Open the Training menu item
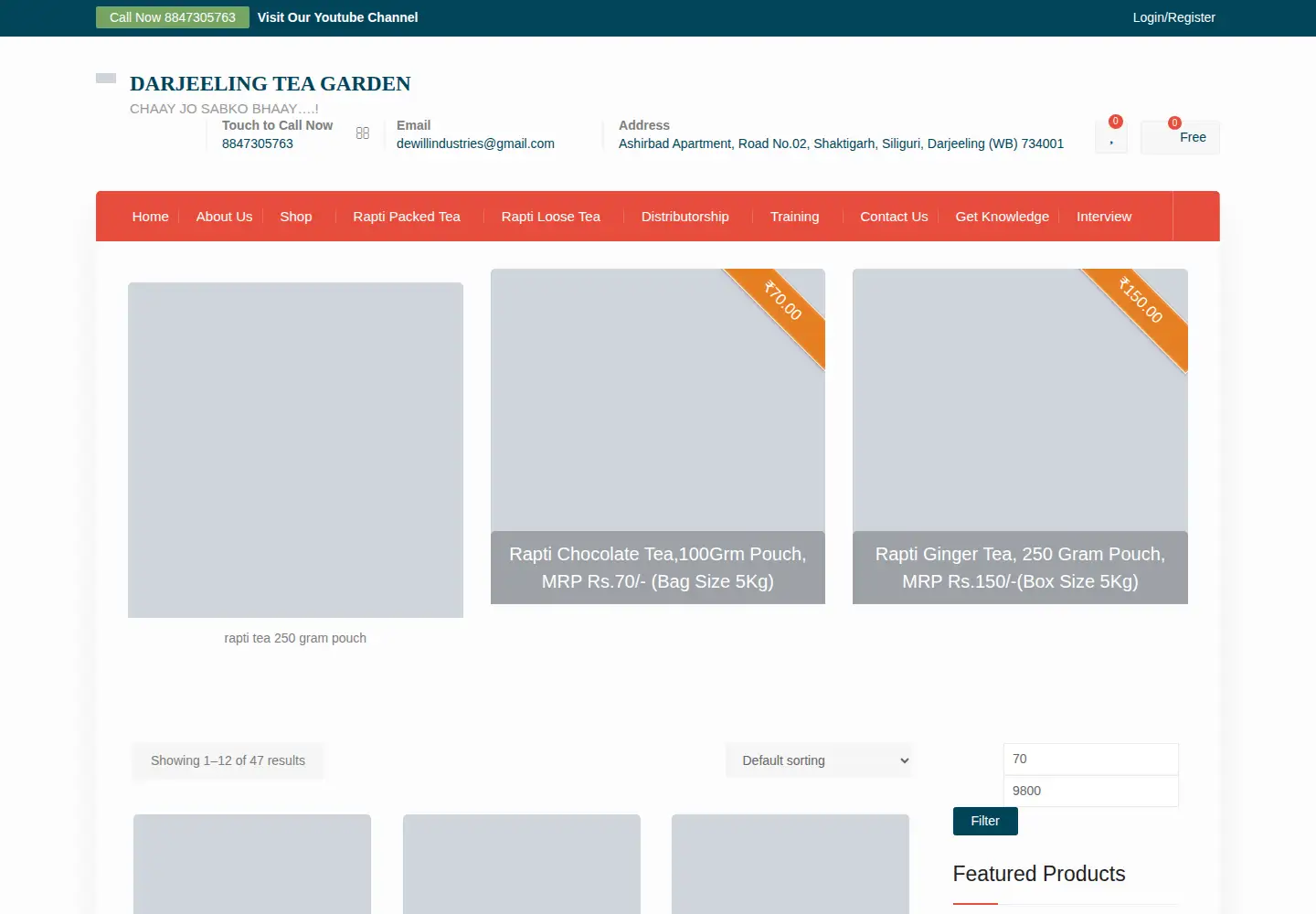The image size is (1316, 914). [x=795, y=217]
